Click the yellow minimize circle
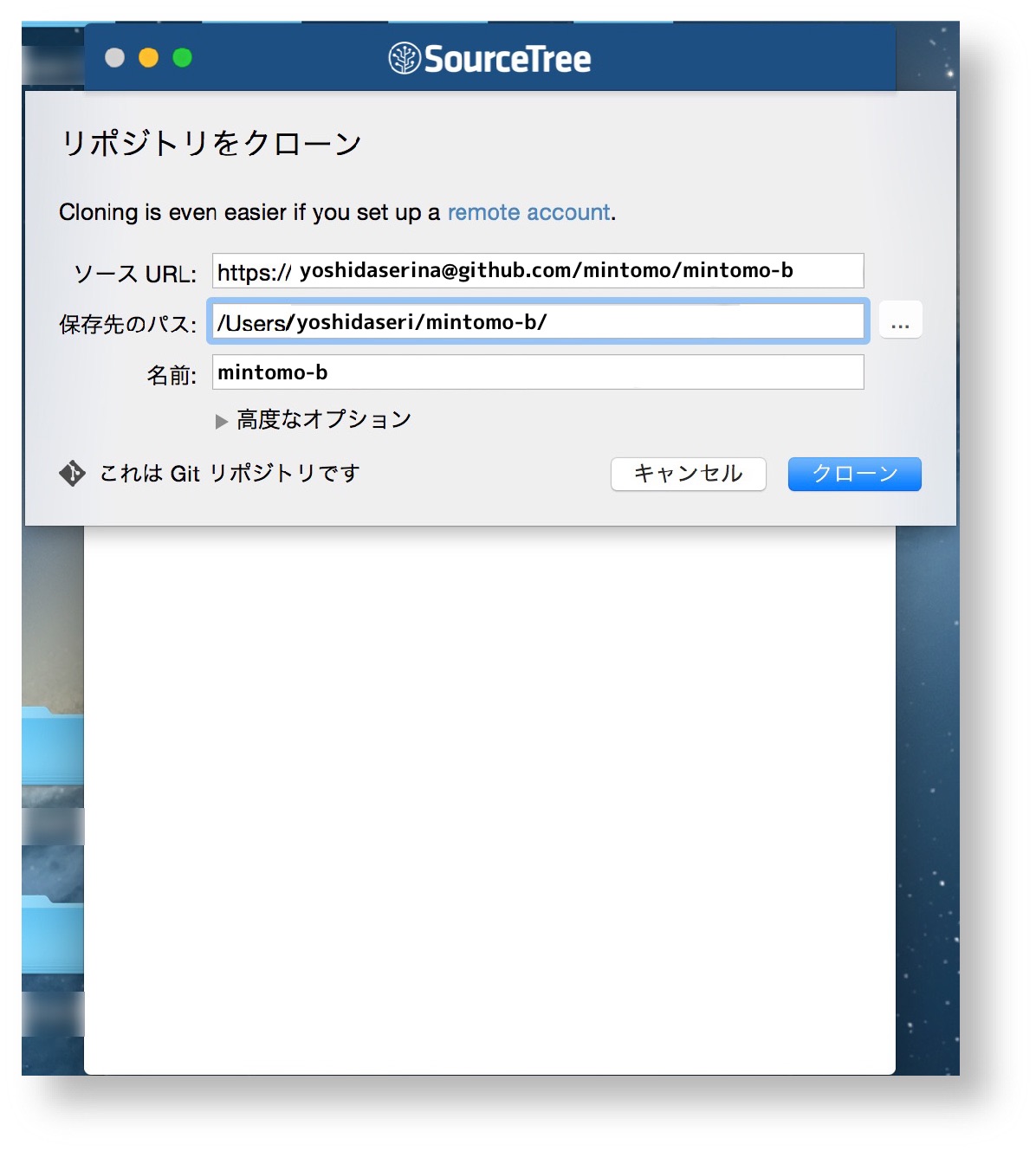This screenshot has height=1151, width=1036. pos(147,57)
